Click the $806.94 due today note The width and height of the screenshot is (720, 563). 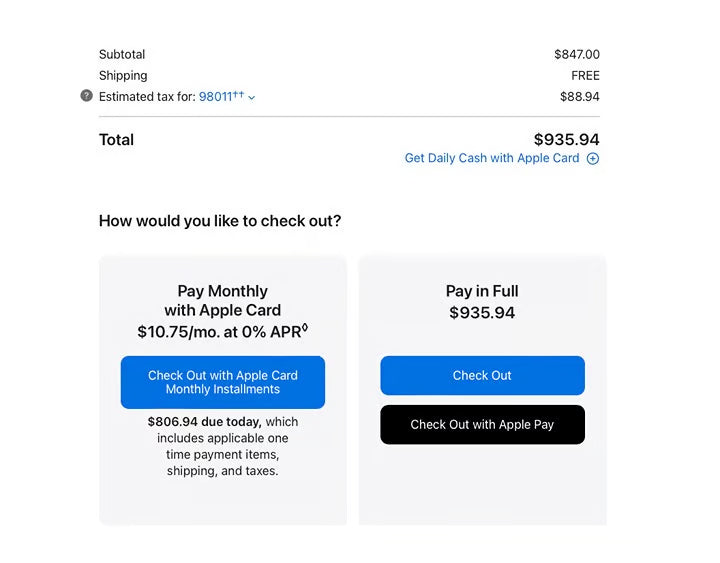(x=222, y=446)
